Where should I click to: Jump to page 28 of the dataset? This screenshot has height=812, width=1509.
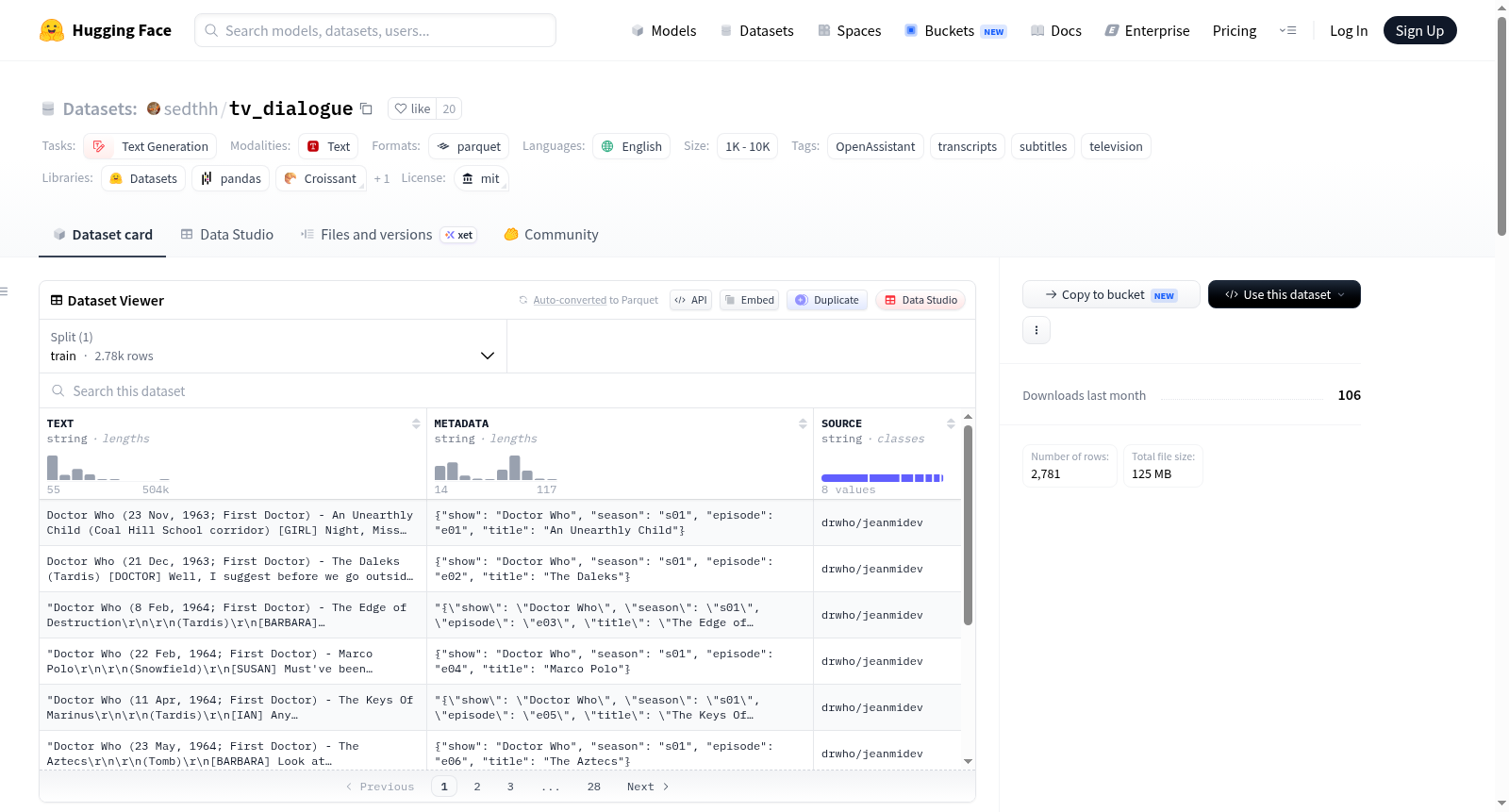(594, 787)
